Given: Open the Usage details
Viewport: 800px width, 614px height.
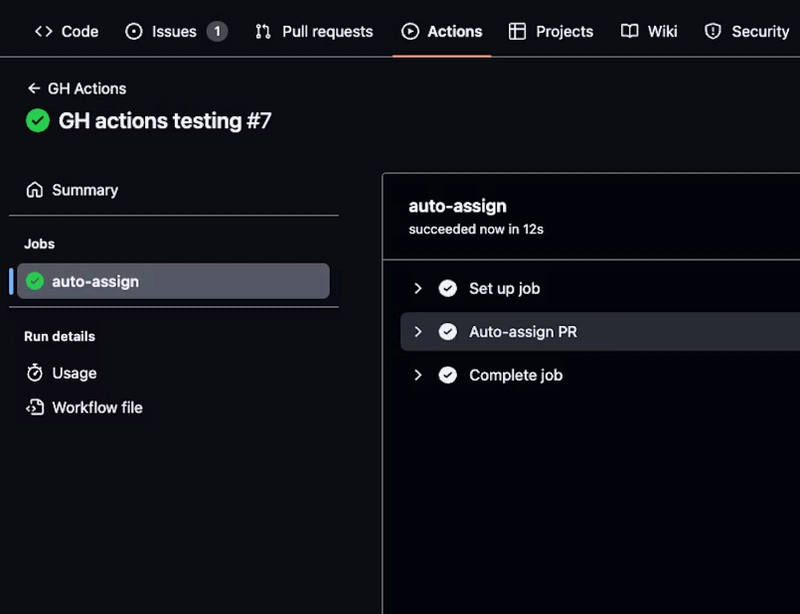Looking at the screenshot, I should [74, 373].
